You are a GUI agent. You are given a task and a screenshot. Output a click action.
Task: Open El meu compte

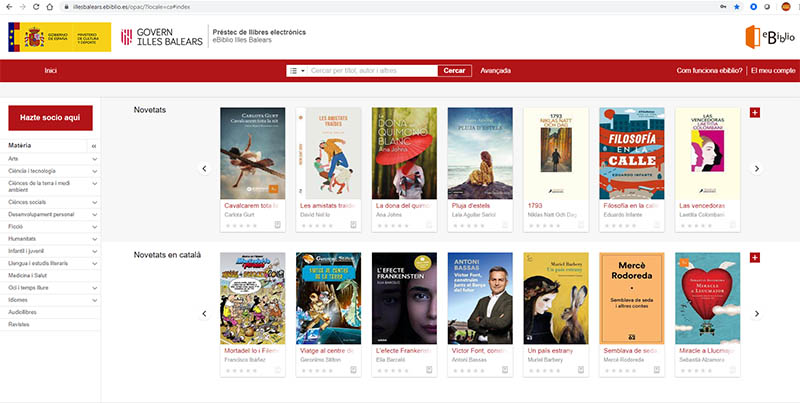click(x=773, y=71)
